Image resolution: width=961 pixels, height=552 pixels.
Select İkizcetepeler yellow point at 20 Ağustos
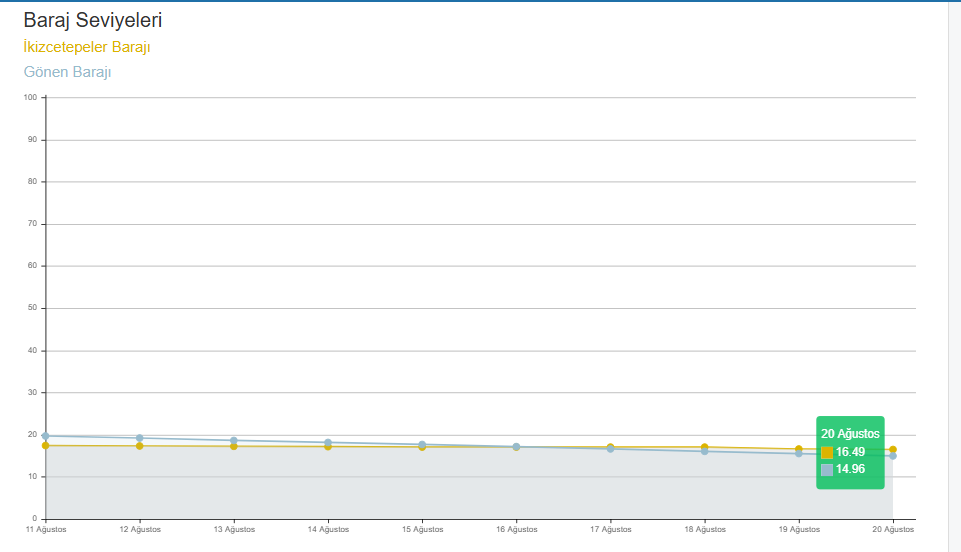893,450
